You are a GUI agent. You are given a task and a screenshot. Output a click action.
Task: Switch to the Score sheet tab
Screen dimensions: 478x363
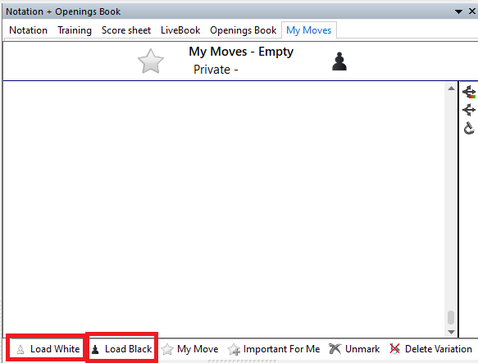(126, 30)
